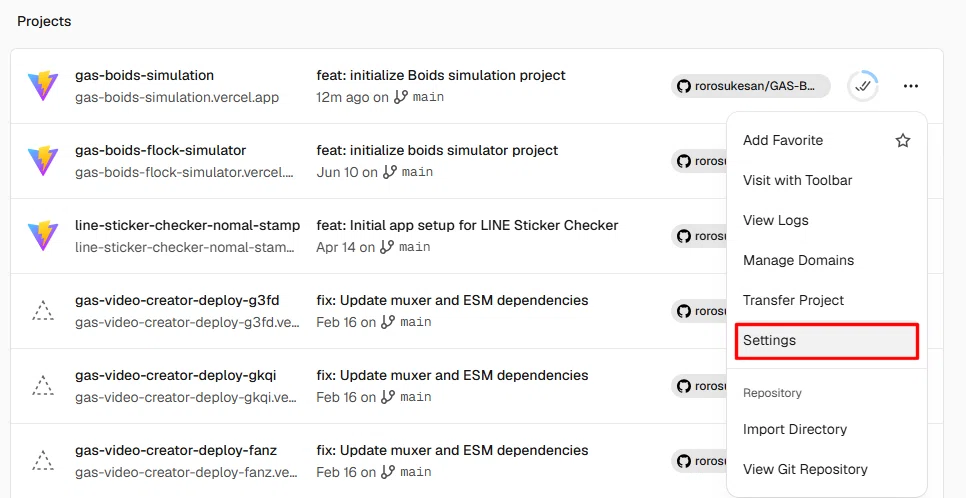The image size is (966, 498).
Task: Click the dashed triangle icon for gas-video-creator-deploy-fanz
Action: coord(43,461)
